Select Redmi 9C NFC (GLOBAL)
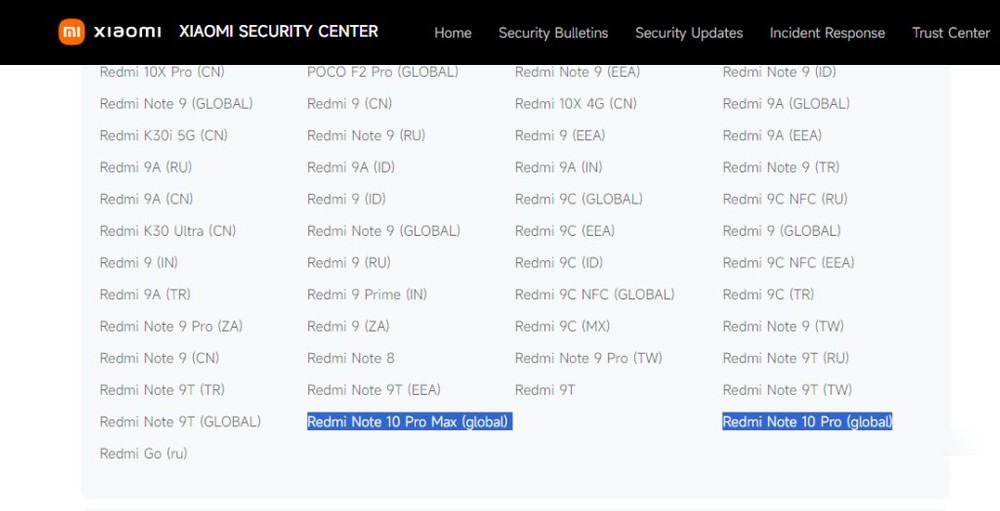This screenshot has width=1000, height=511. (x=594, y=295)
